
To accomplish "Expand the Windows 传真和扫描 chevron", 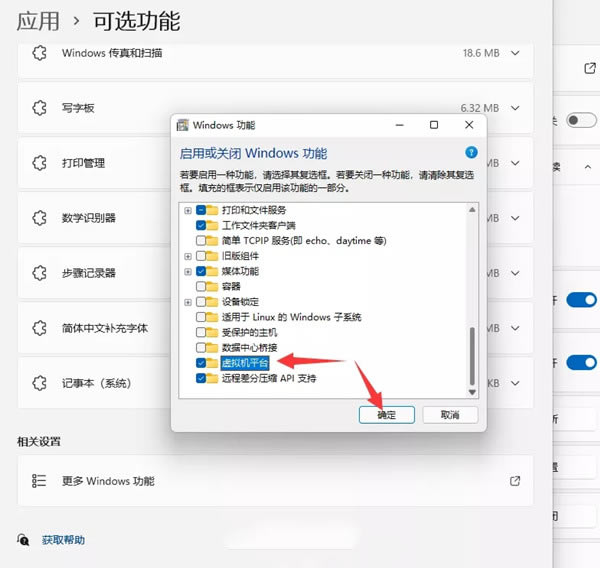I will [x=515, y=53].
